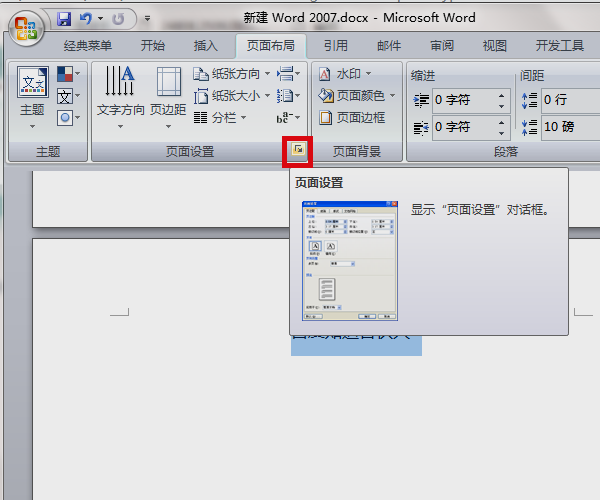600x500 pixels.
Task: Click the 缩进 label in paragraph group
Action: (x=423, y=76)
